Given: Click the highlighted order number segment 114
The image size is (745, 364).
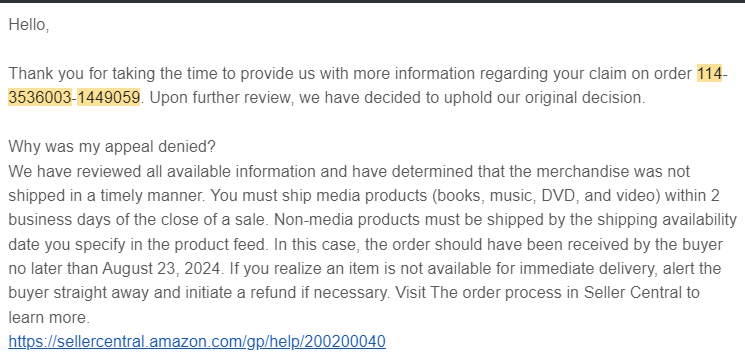Looking at the screenshot, I should tap(709, 74).
